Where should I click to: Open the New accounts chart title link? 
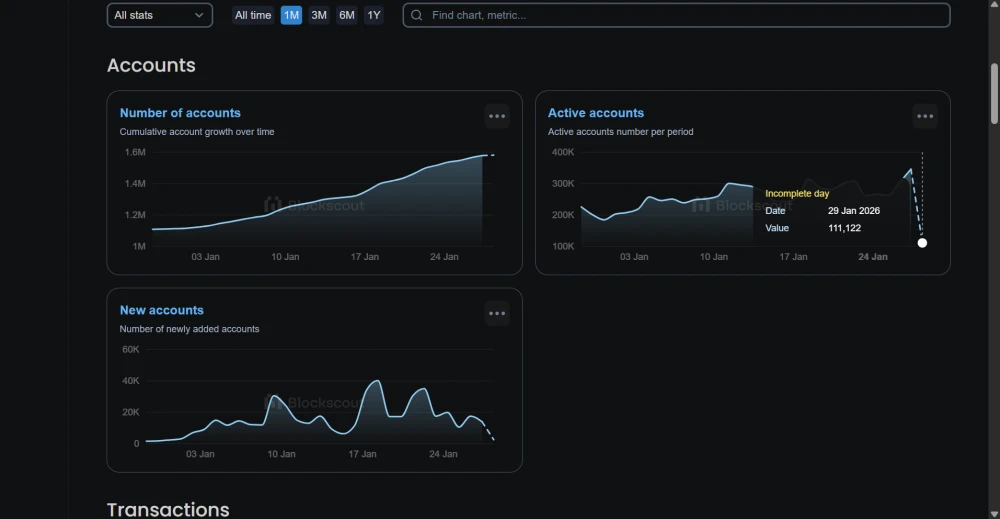161,310
